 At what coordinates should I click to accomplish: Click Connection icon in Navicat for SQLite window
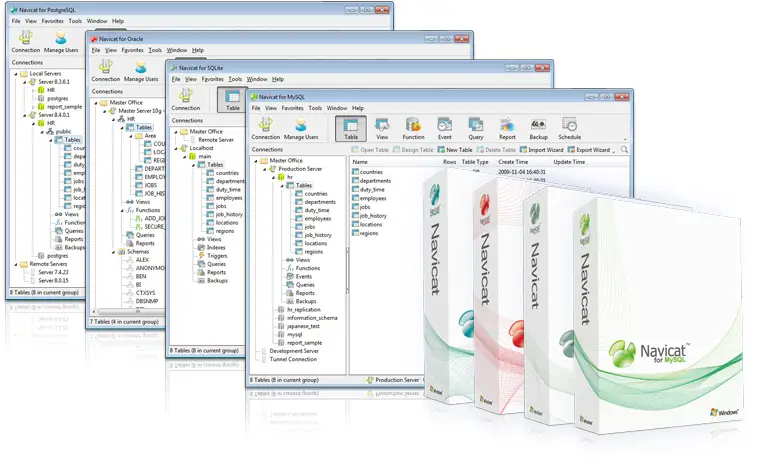(185, 100)
